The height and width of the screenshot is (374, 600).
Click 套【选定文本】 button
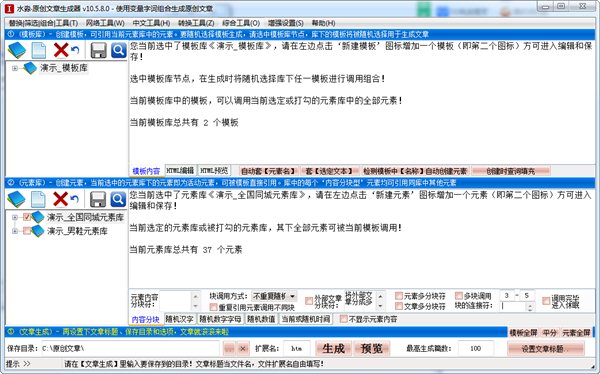point(329,171)
